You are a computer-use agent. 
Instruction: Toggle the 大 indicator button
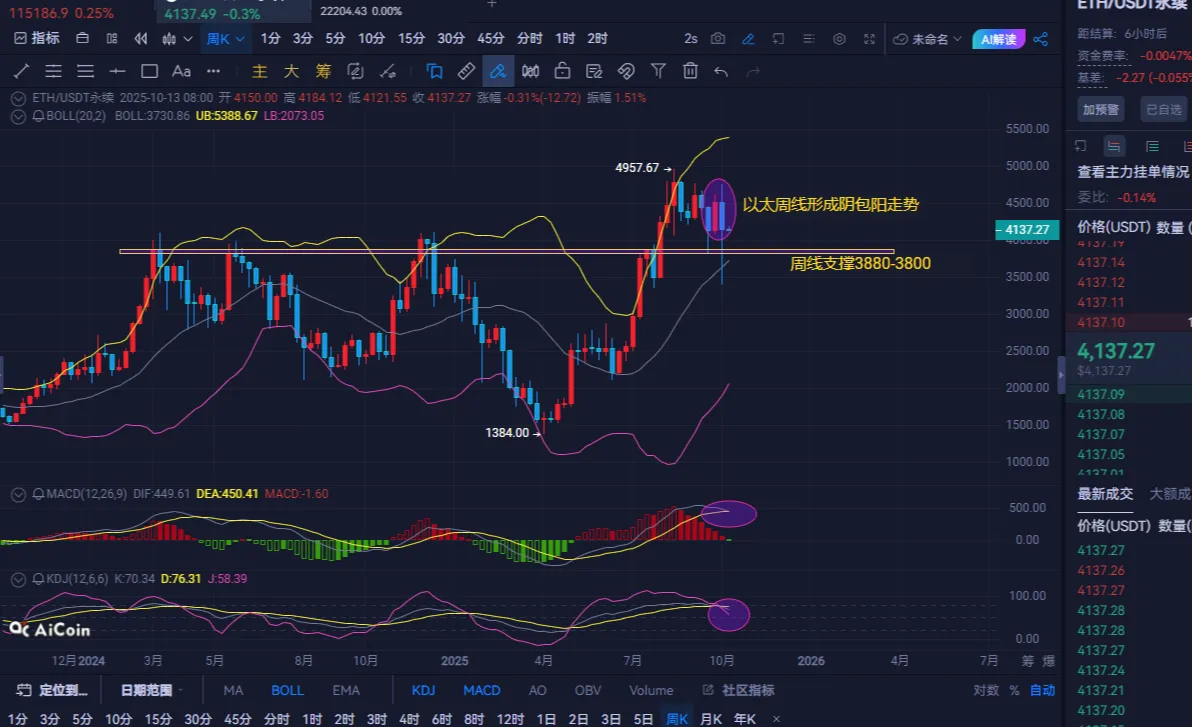tap(291, 71)
